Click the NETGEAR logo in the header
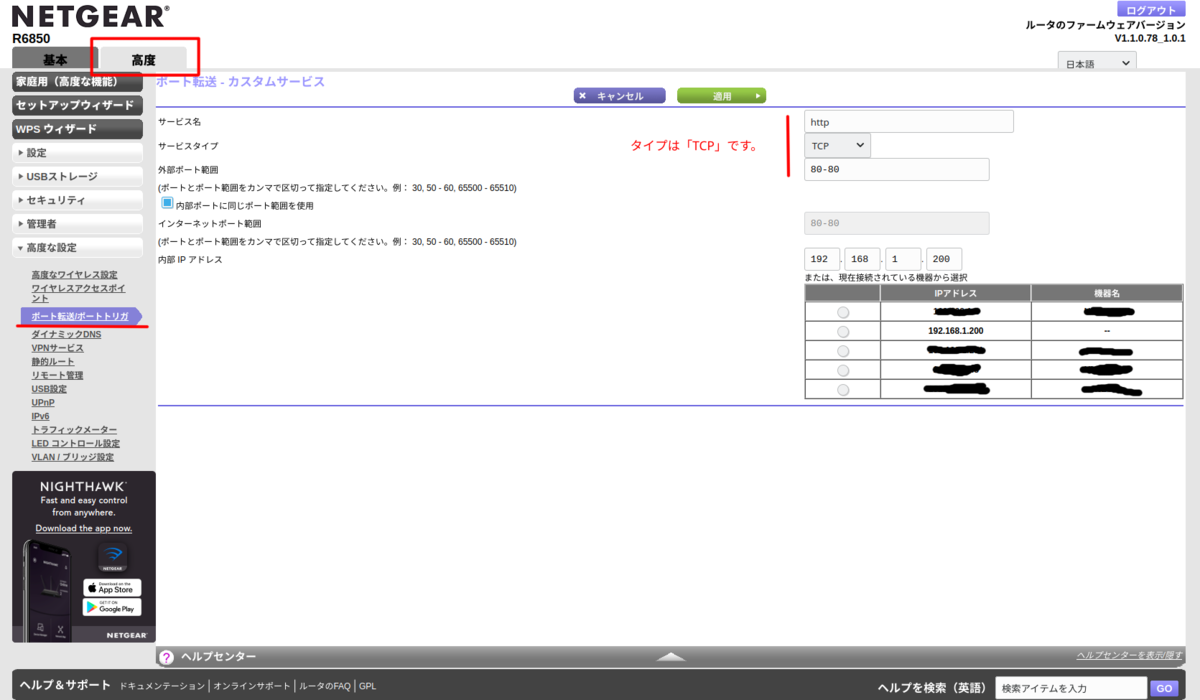This screenshot has width=1200, height=700. point(90,17)
